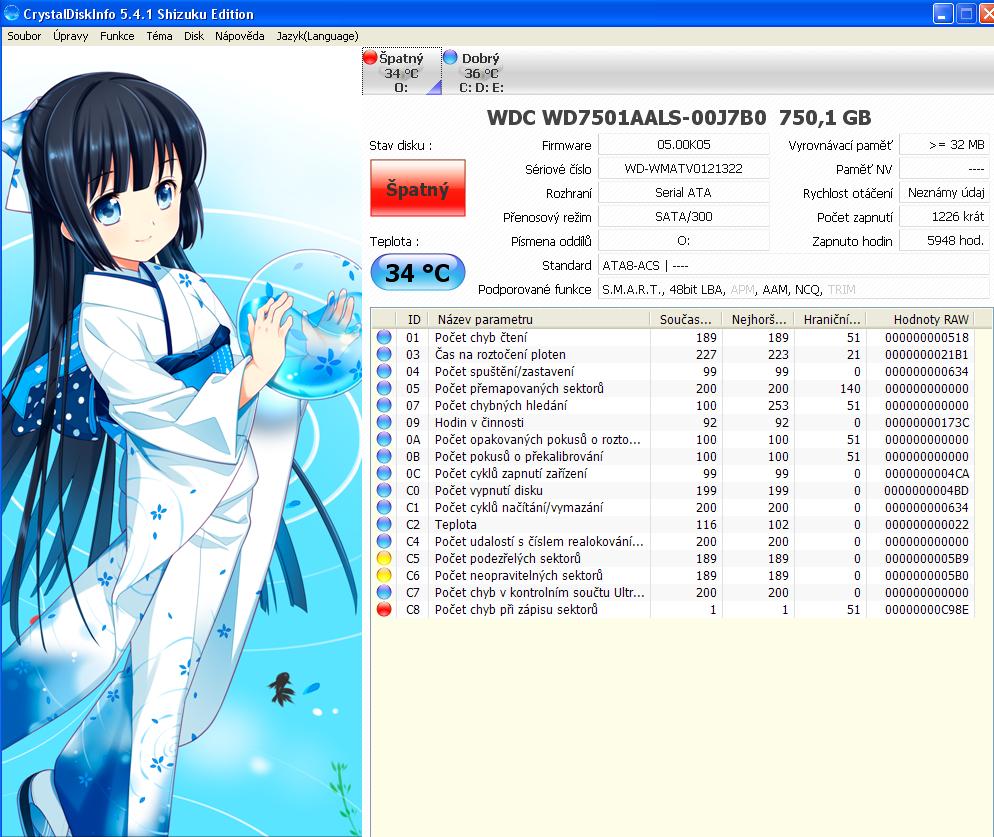Click the Součas... column header

click(686, 320)
